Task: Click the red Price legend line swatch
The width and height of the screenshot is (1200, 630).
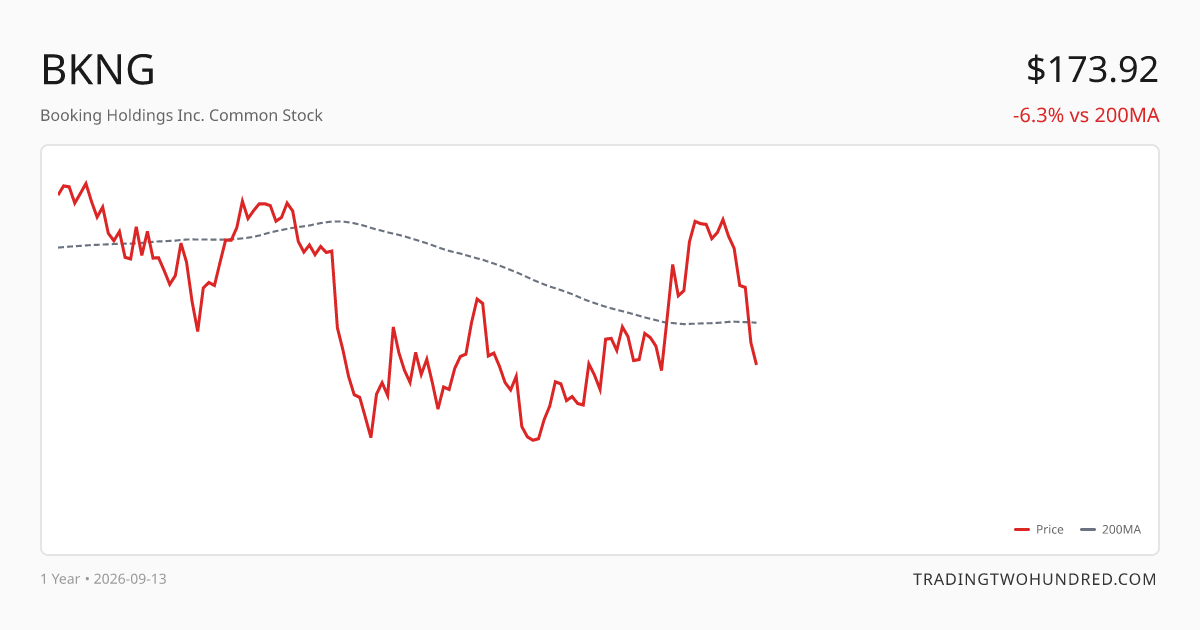Action: [1022, 530]
